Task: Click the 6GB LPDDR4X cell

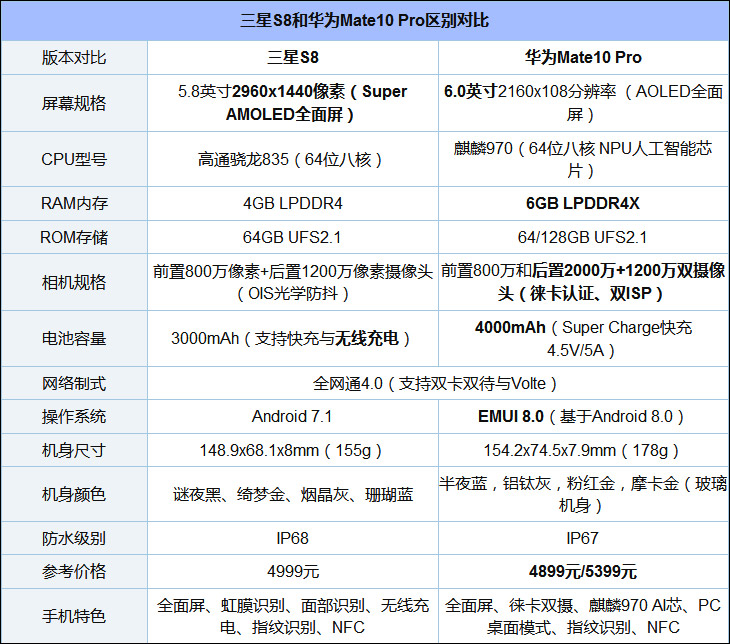Action: (583, 203)
